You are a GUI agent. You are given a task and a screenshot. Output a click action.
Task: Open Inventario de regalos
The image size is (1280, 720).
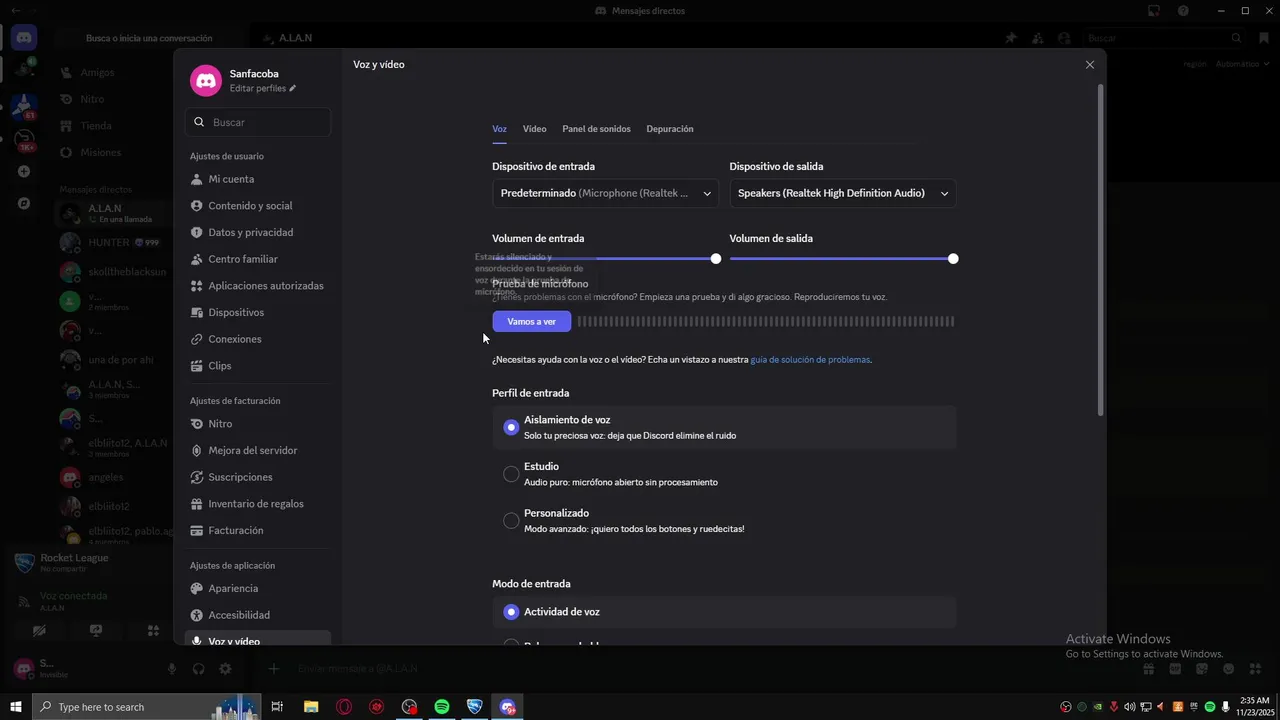(x=258, y=504)
